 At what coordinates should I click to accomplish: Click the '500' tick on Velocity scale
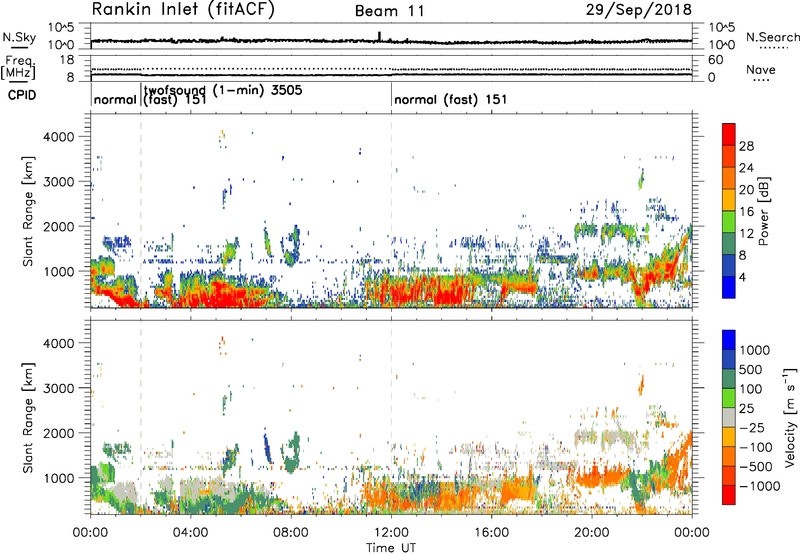(x=750, y=370)
